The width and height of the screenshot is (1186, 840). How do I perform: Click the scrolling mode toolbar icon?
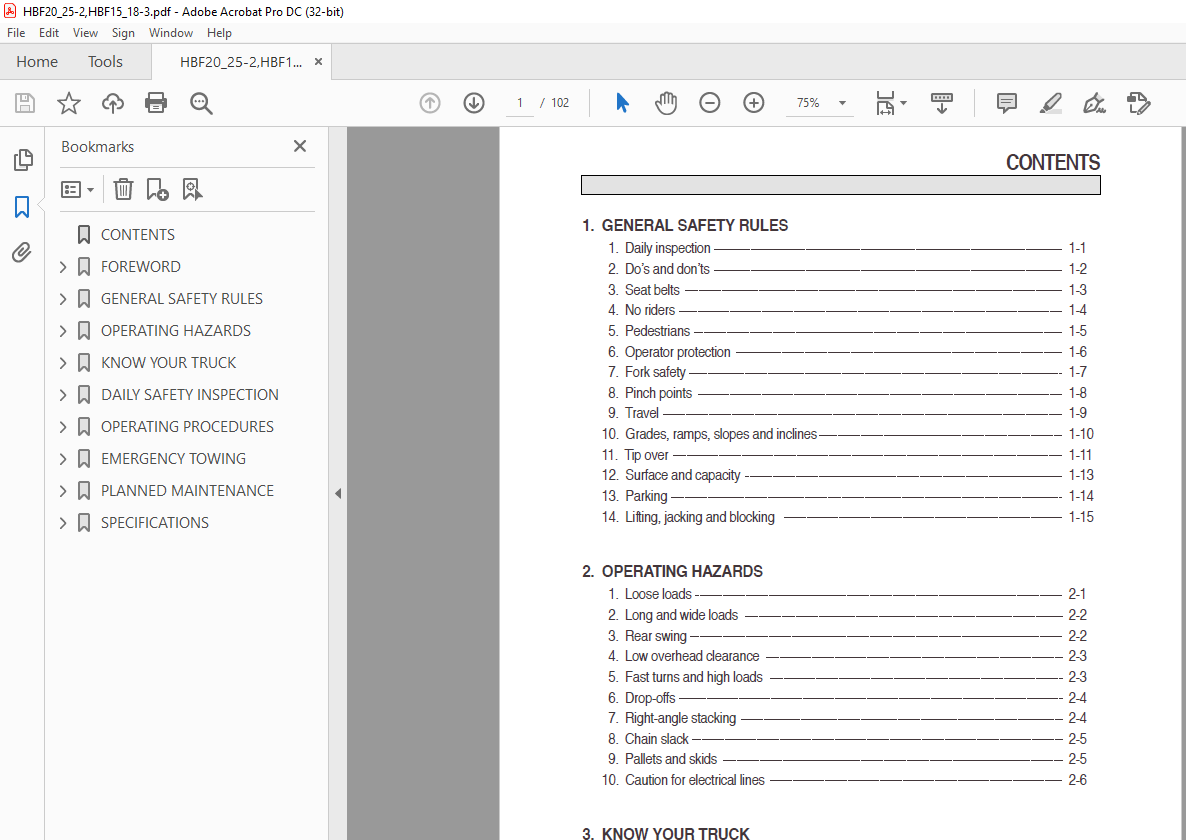[942, 103]
